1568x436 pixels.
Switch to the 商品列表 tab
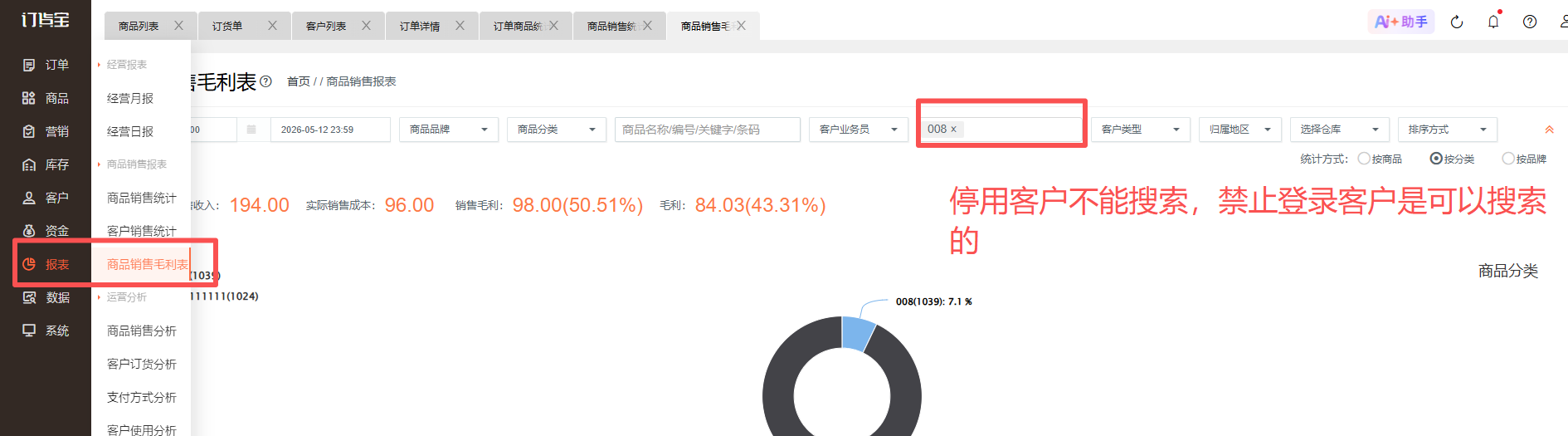(139, 27)
